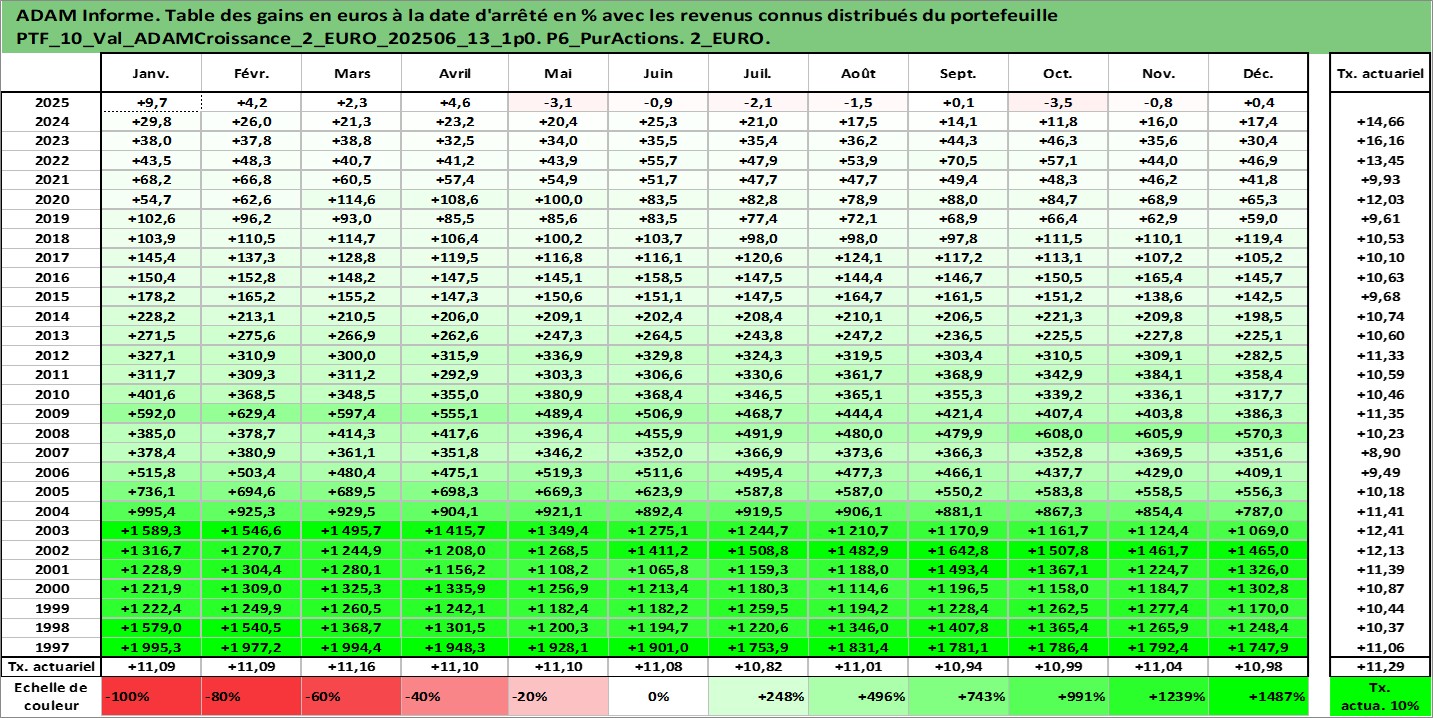Click the +1 579,0 cell in row 1998
The width and height of the screenshot is (1433, 718).
pyautogui.click(x=151, y=628)
